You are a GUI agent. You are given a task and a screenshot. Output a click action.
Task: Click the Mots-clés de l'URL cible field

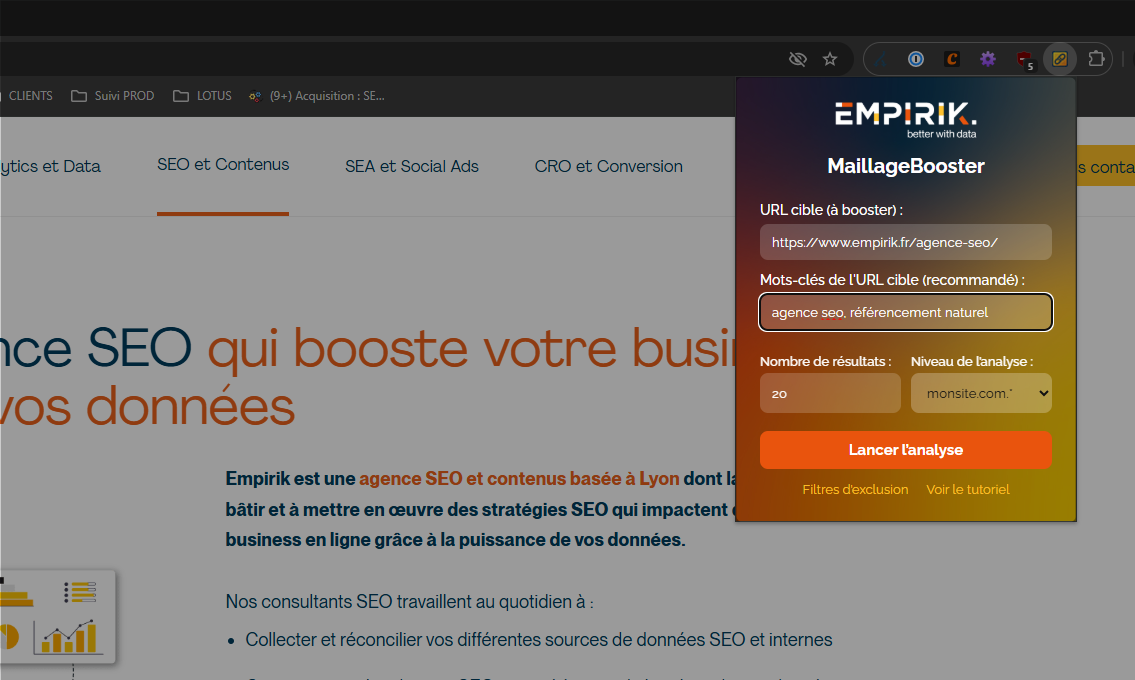point(906,312)
